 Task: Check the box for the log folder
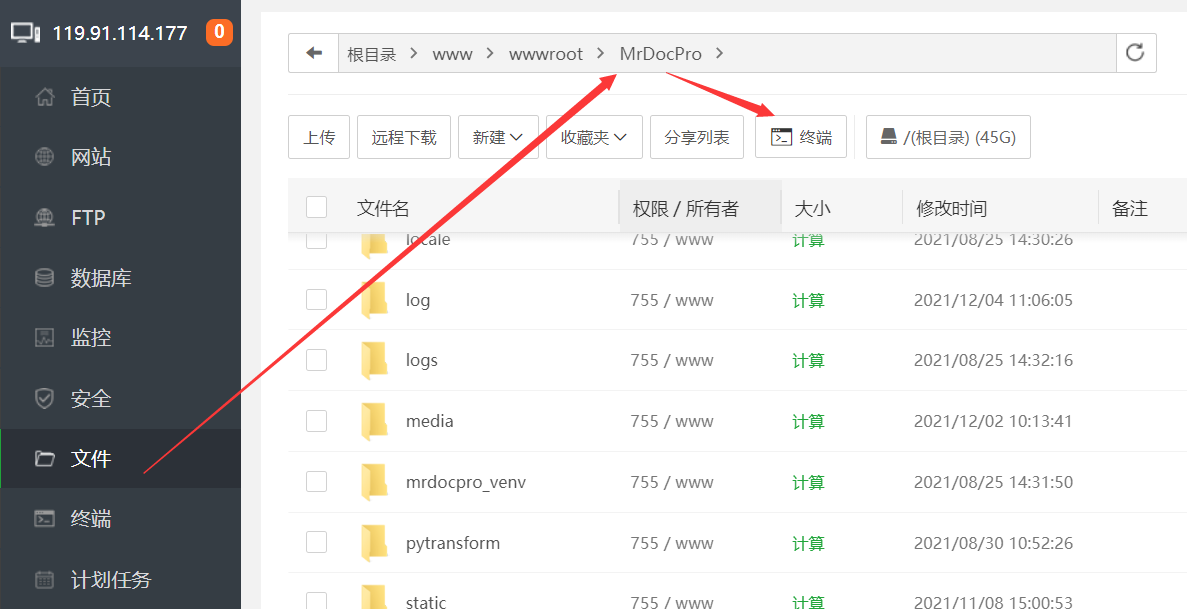(317, 300)
